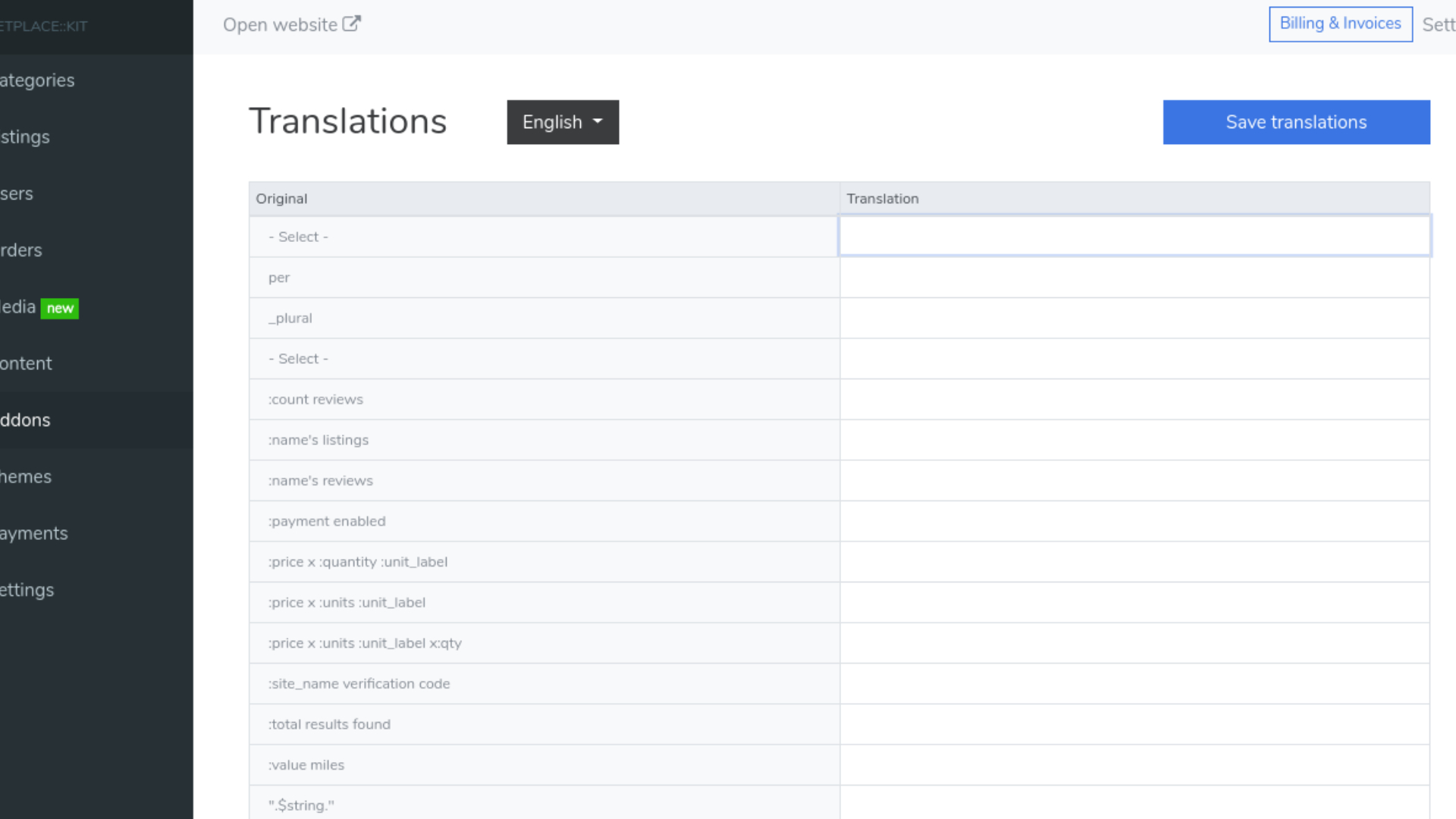Screen dimensions: 1456x819
Task: Open Payments in sidebar
Action: click(34, 534)
